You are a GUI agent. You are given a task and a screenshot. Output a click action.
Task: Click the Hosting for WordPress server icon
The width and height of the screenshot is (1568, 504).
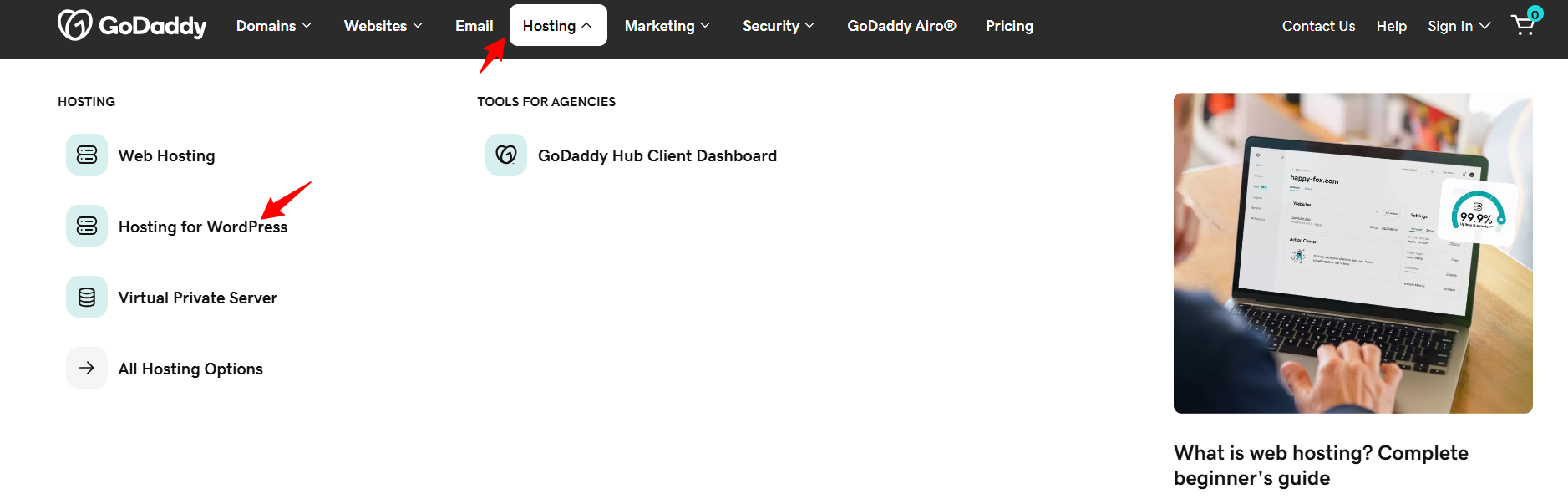tap(87, 226)
